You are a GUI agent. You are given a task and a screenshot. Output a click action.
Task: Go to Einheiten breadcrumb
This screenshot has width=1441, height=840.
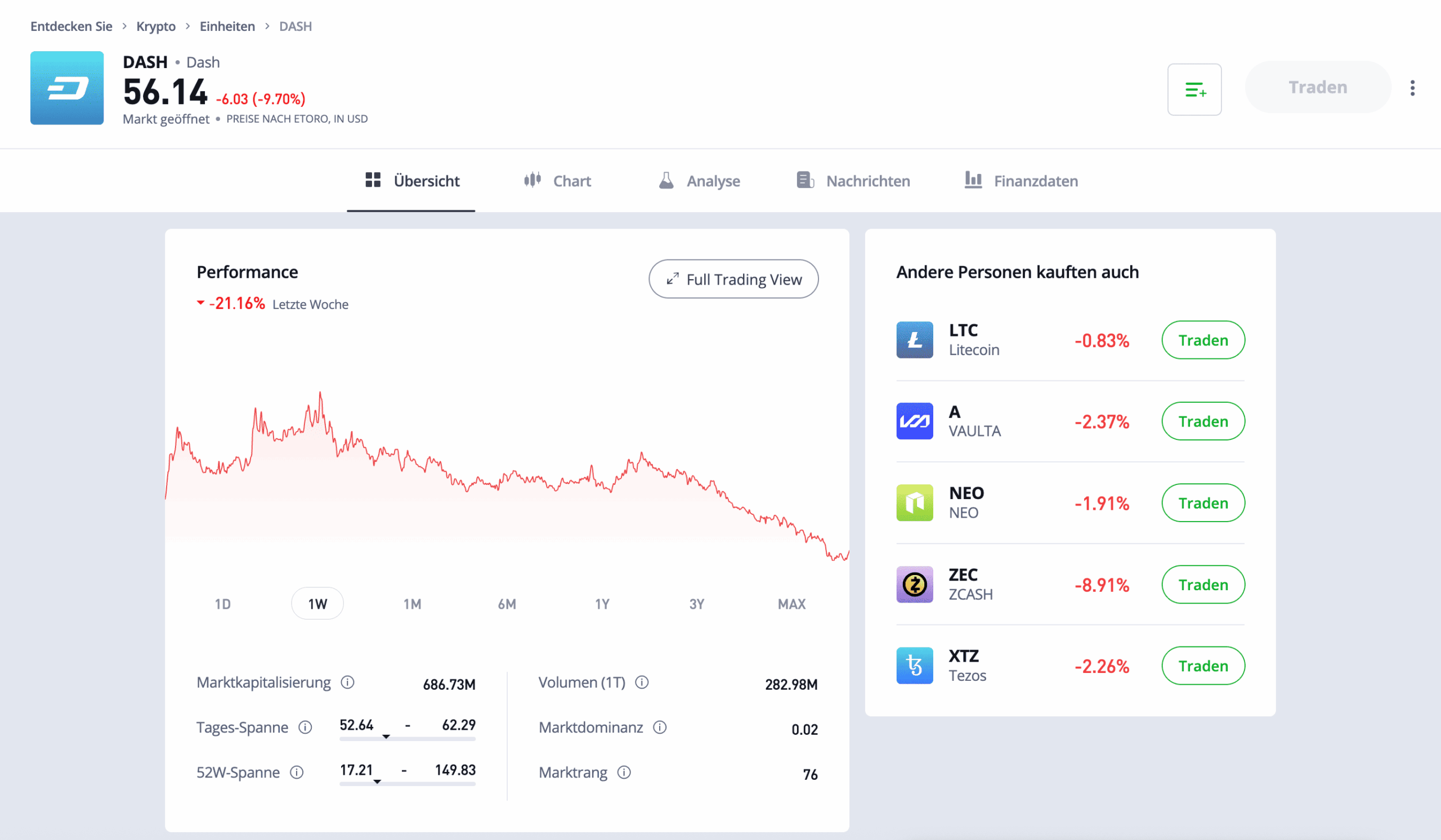click(x=227, y=26)
